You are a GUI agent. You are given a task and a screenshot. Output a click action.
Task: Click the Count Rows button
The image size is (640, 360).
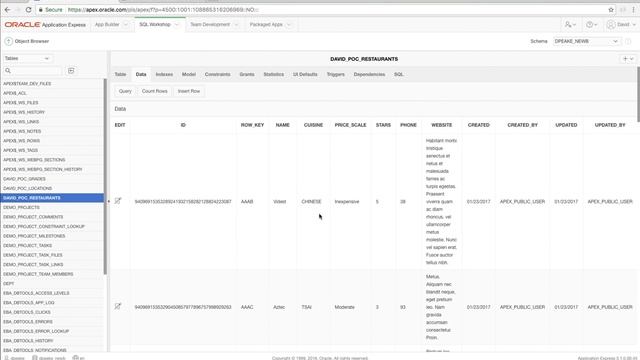(155, 91)
